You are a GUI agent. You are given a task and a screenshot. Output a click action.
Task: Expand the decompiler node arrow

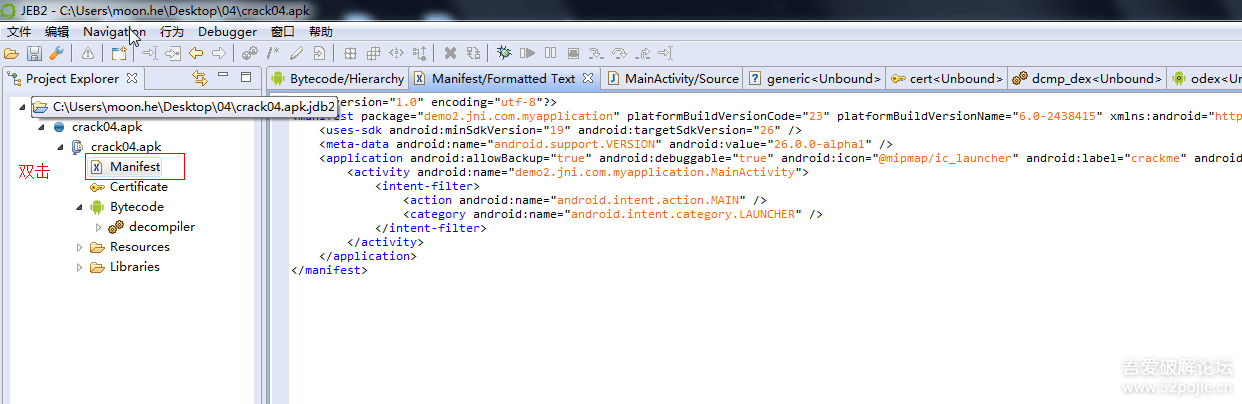(99, 227)
